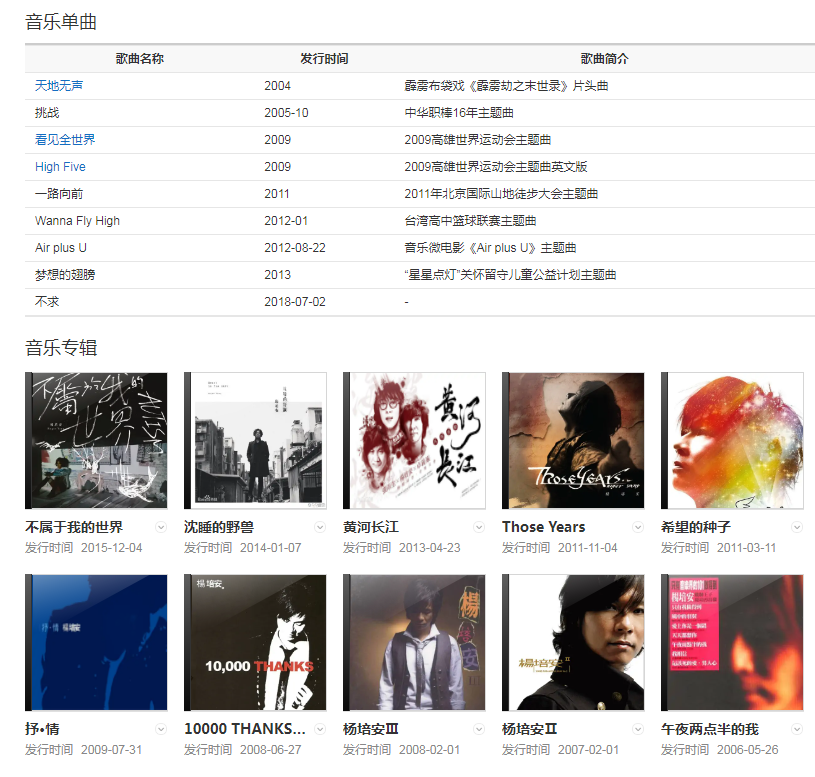This screenshot has height=777, width=815.
Task: Click the 杨培安III album title
Action: pyautogui.click(x=371, y=729)
